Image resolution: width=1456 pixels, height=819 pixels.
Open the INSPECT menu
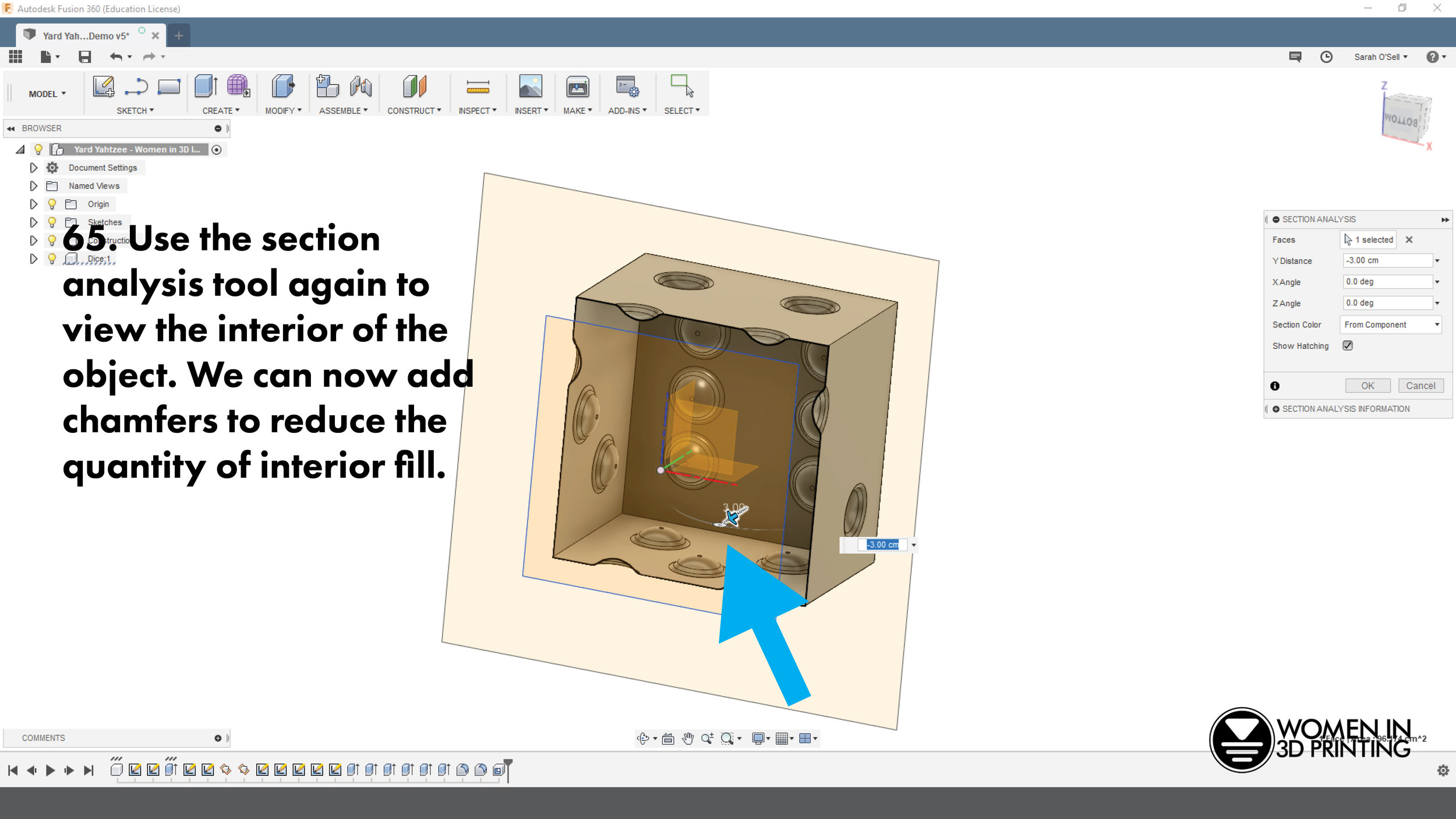tap(478, 111)
